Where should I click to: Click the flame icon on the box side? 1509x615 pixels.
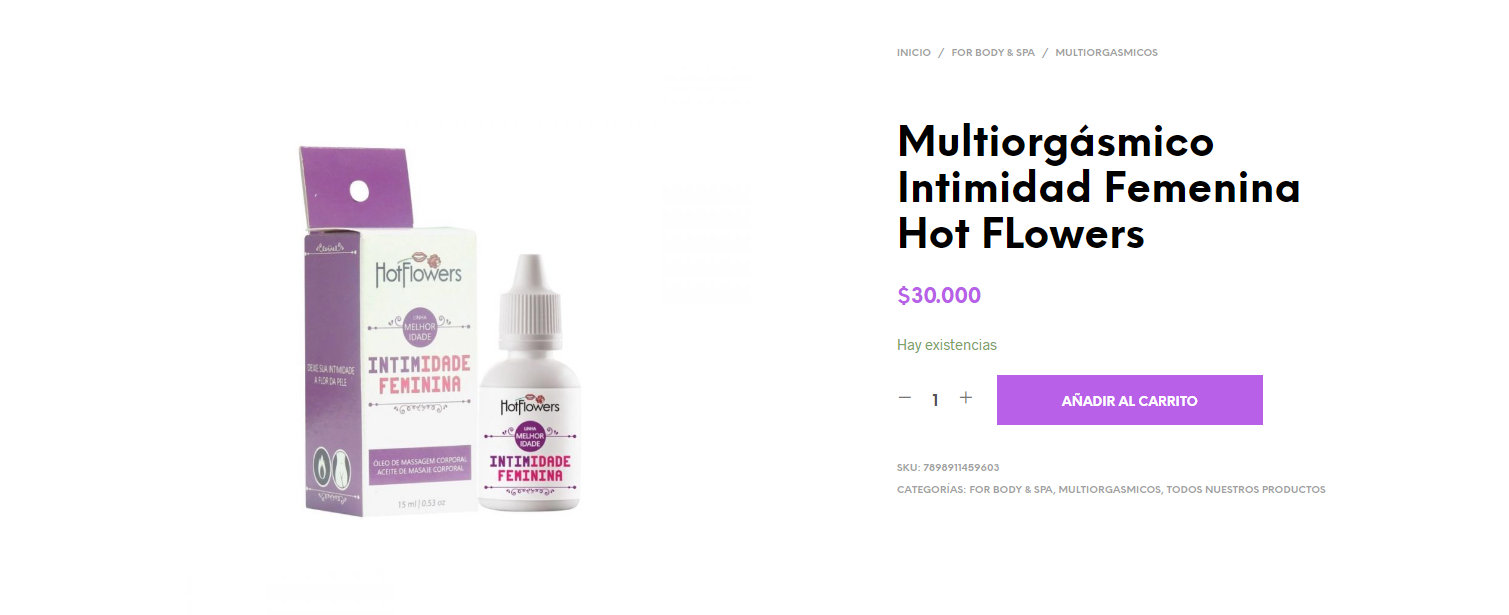324,464
